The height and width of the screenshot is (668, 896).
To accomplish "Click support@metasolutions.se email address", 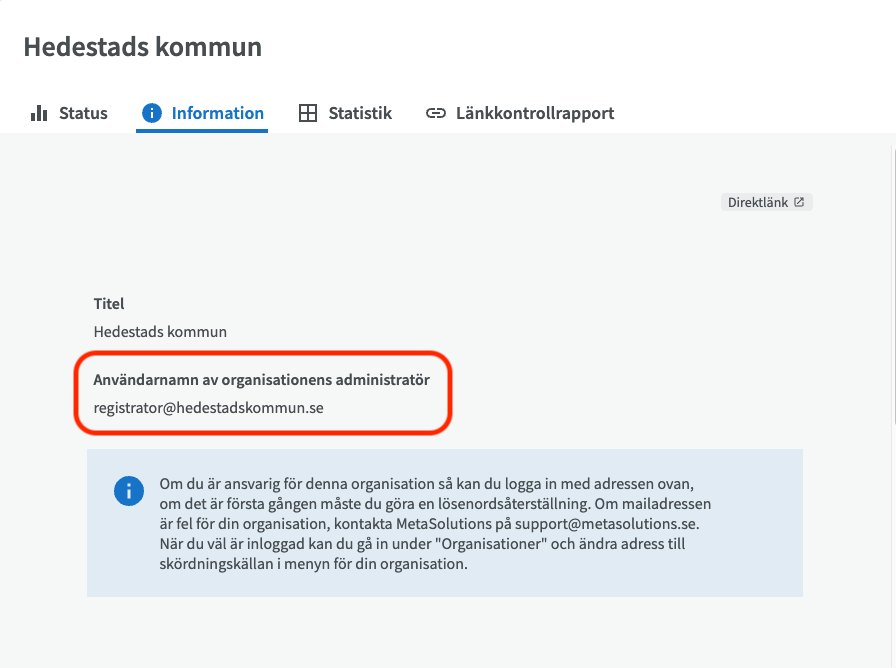I will click(x=606, y=524).
